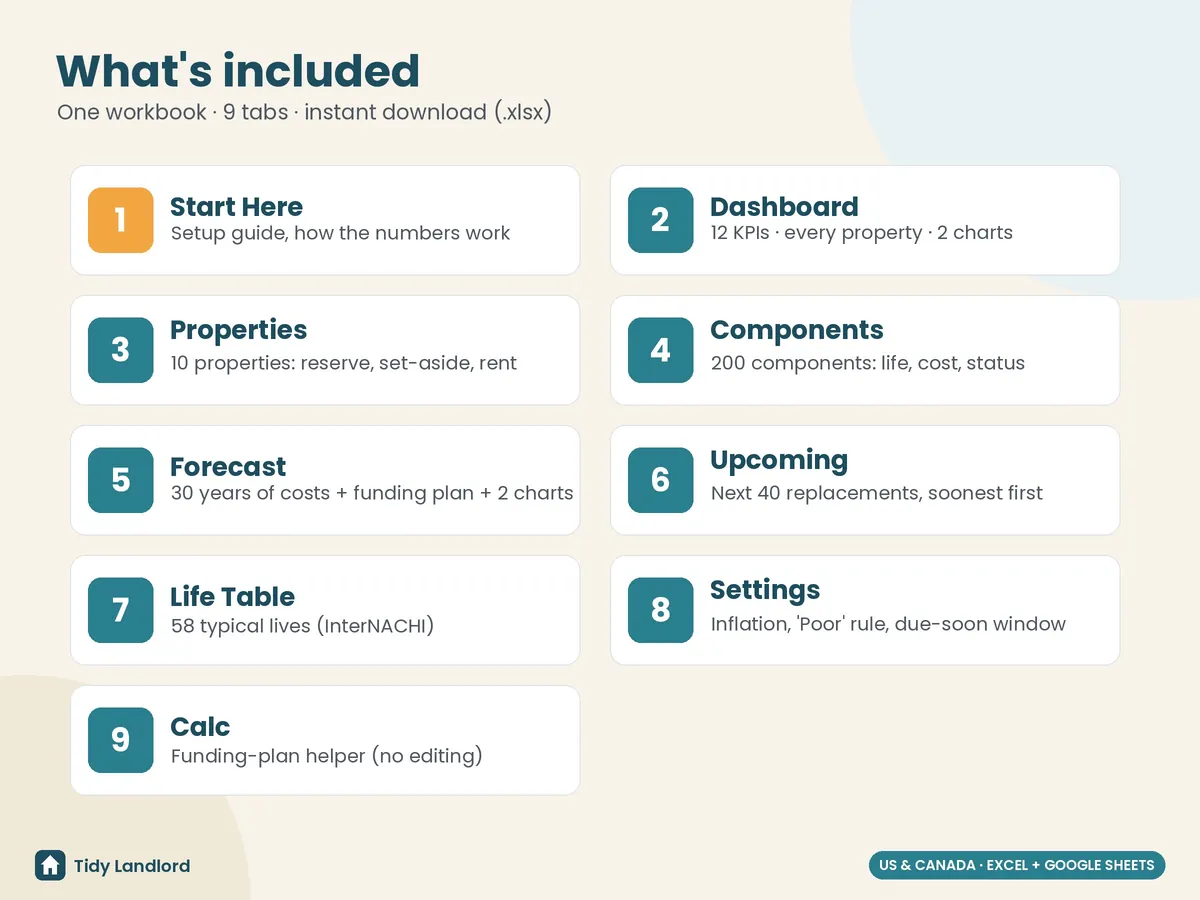Select '12 KPIs · every property · 2 charts'
This screenshot has height=900, width=1200.
point(861,233)
